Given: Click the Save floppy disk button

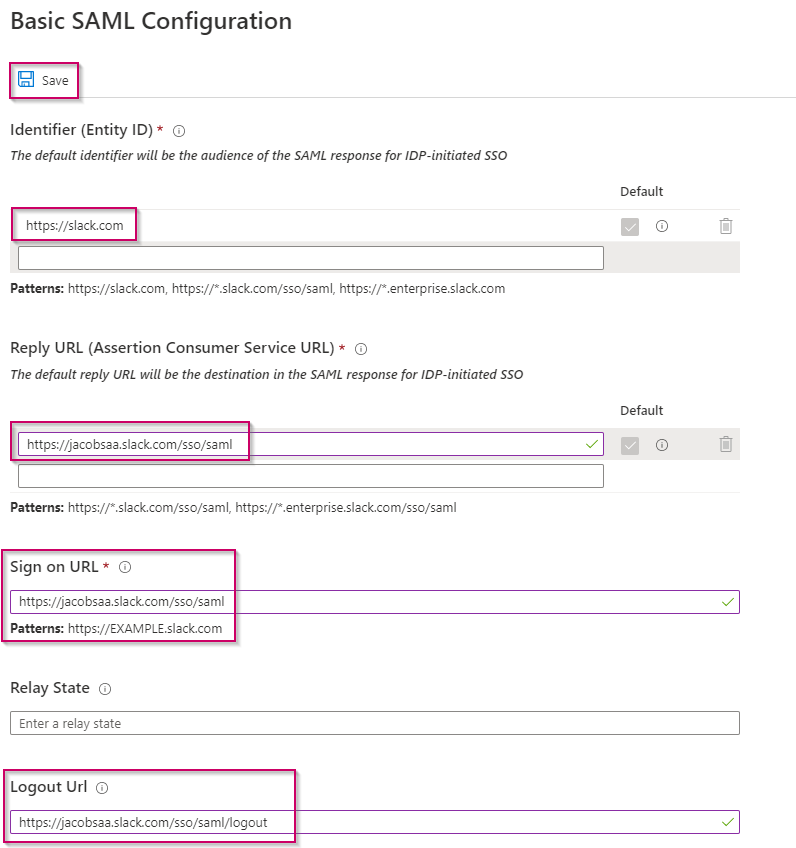Looking at the screenshot, I should tap(44, 80).
